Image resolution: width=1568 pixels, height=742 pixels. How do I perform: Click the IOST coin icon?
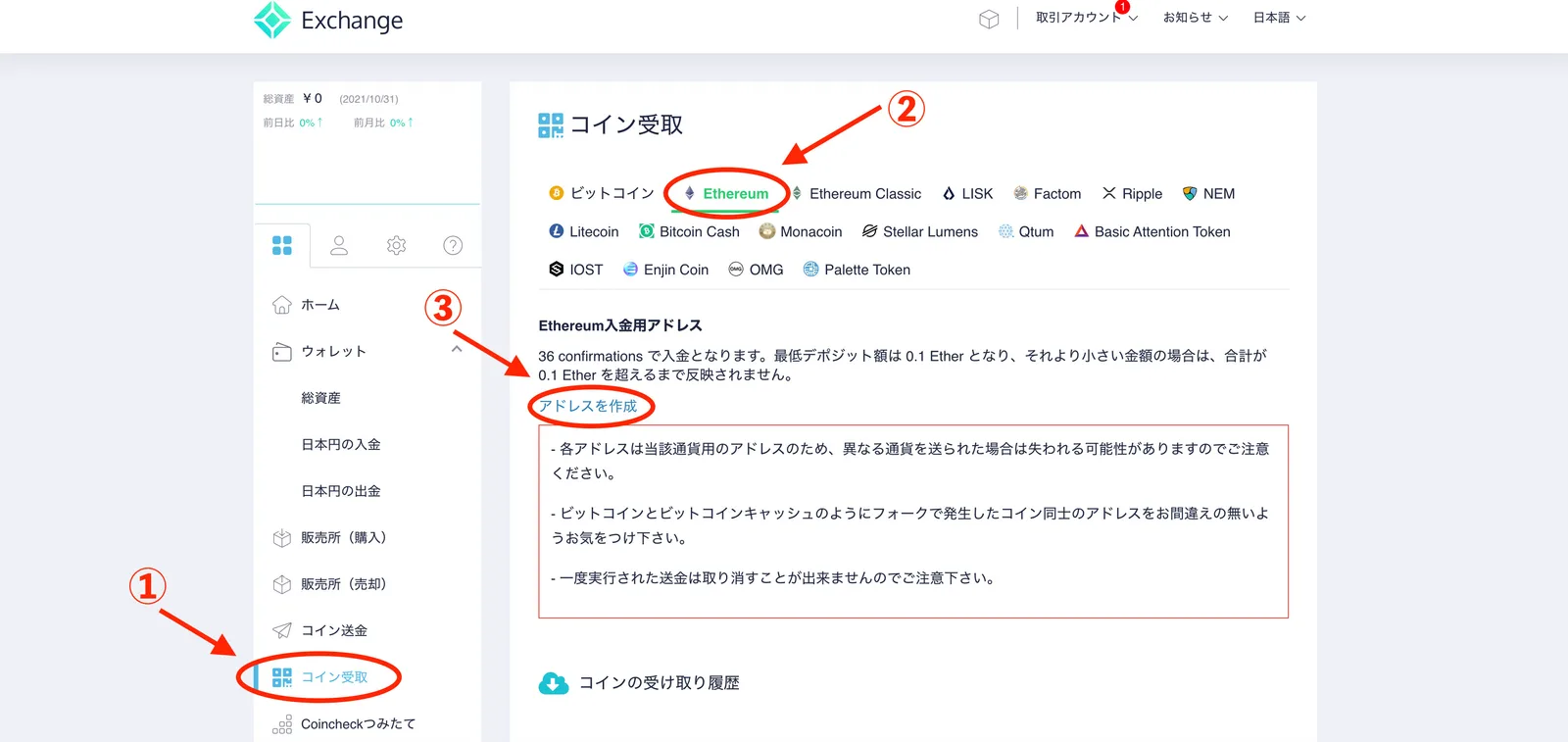click(x=557, y=269)
